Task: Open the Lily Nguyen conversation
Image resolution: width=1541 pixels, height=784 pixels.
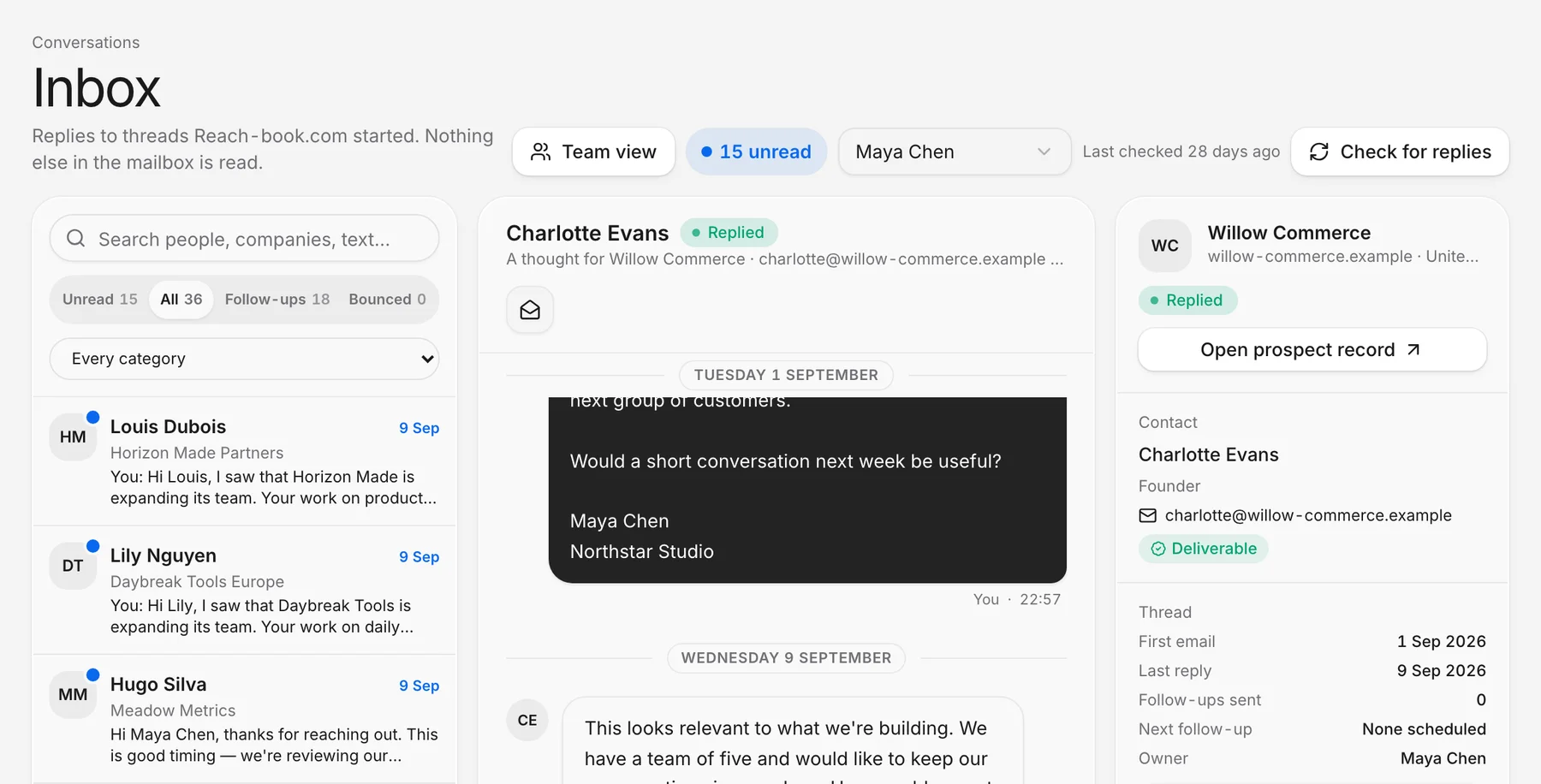Action: click(x=244, y=591)
